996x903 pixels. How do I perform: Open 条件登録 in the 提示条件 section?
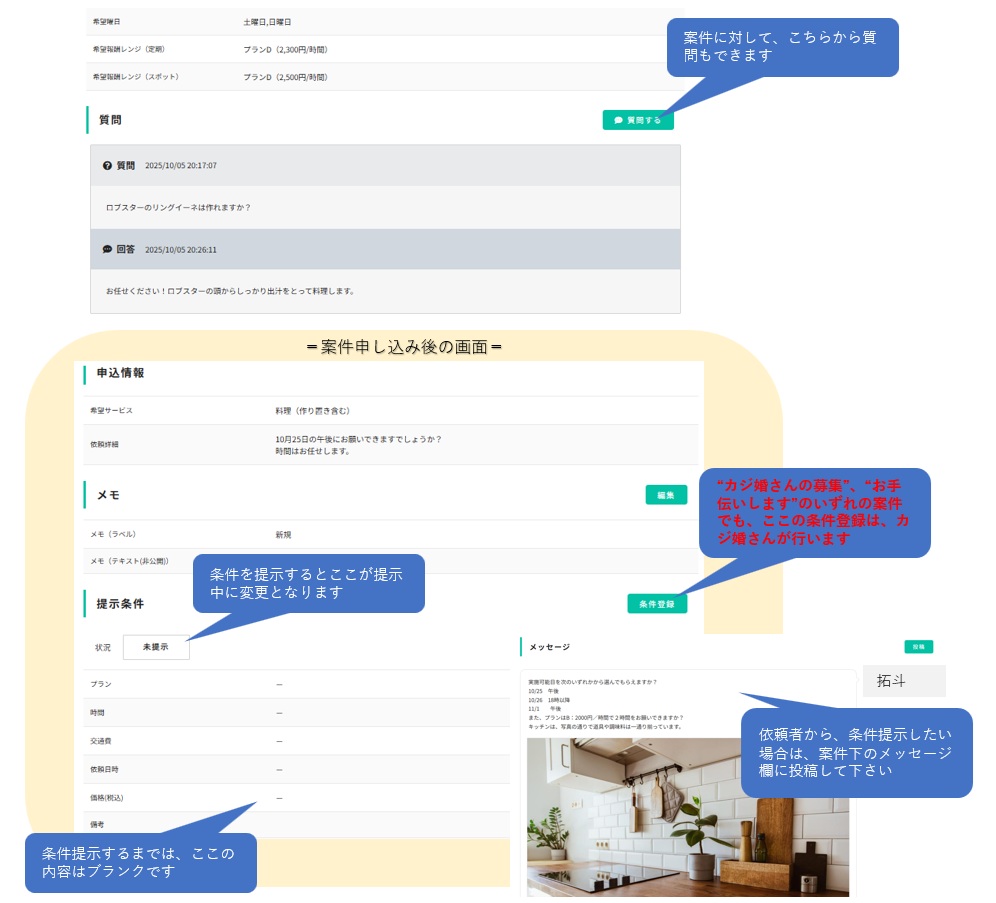657,604
